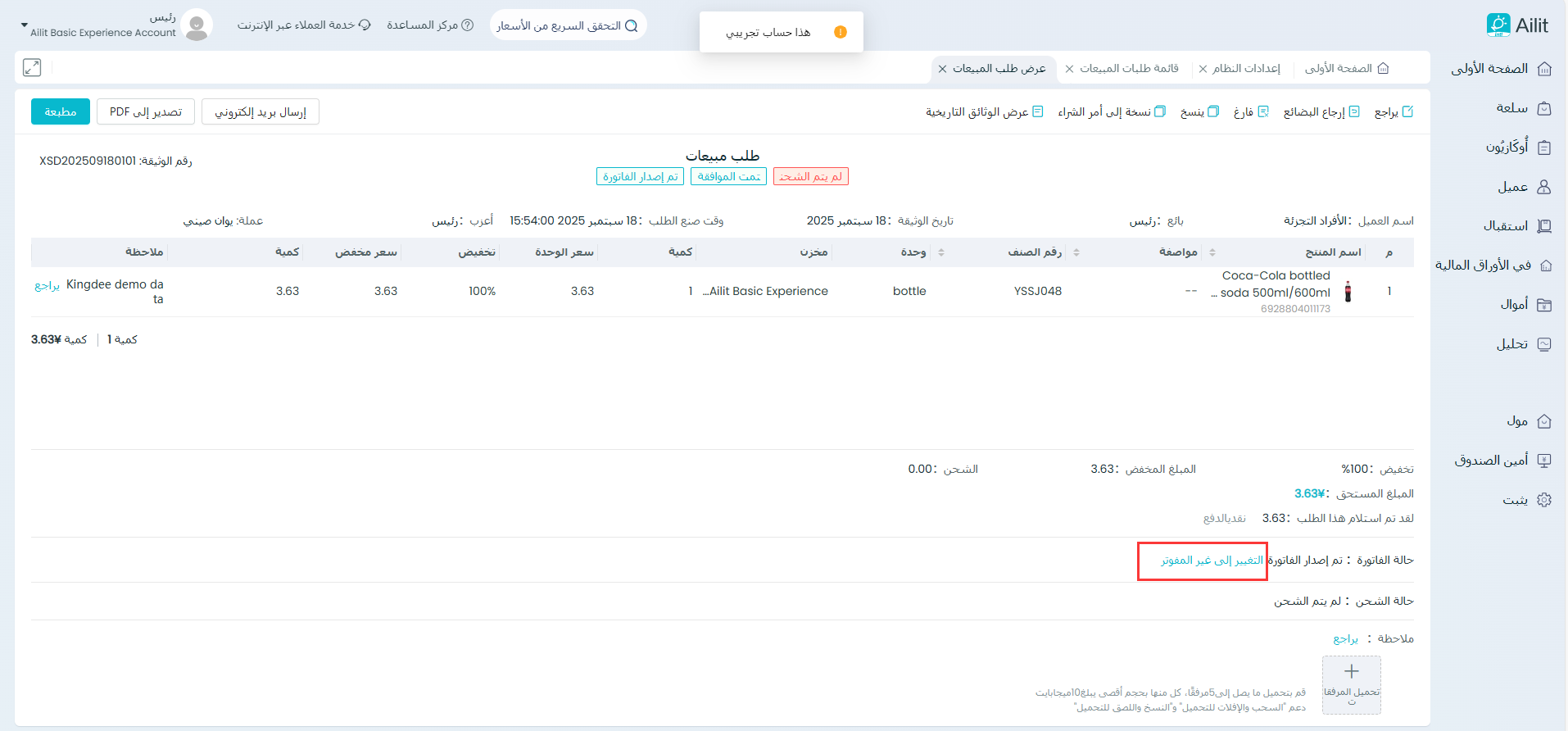Image resolution: width=1568 pixels, height=731 pixels.
Task: Click export to PDF (تصدير إلى PDF) button
Action: pyautogui.click(x=146, y=111)
